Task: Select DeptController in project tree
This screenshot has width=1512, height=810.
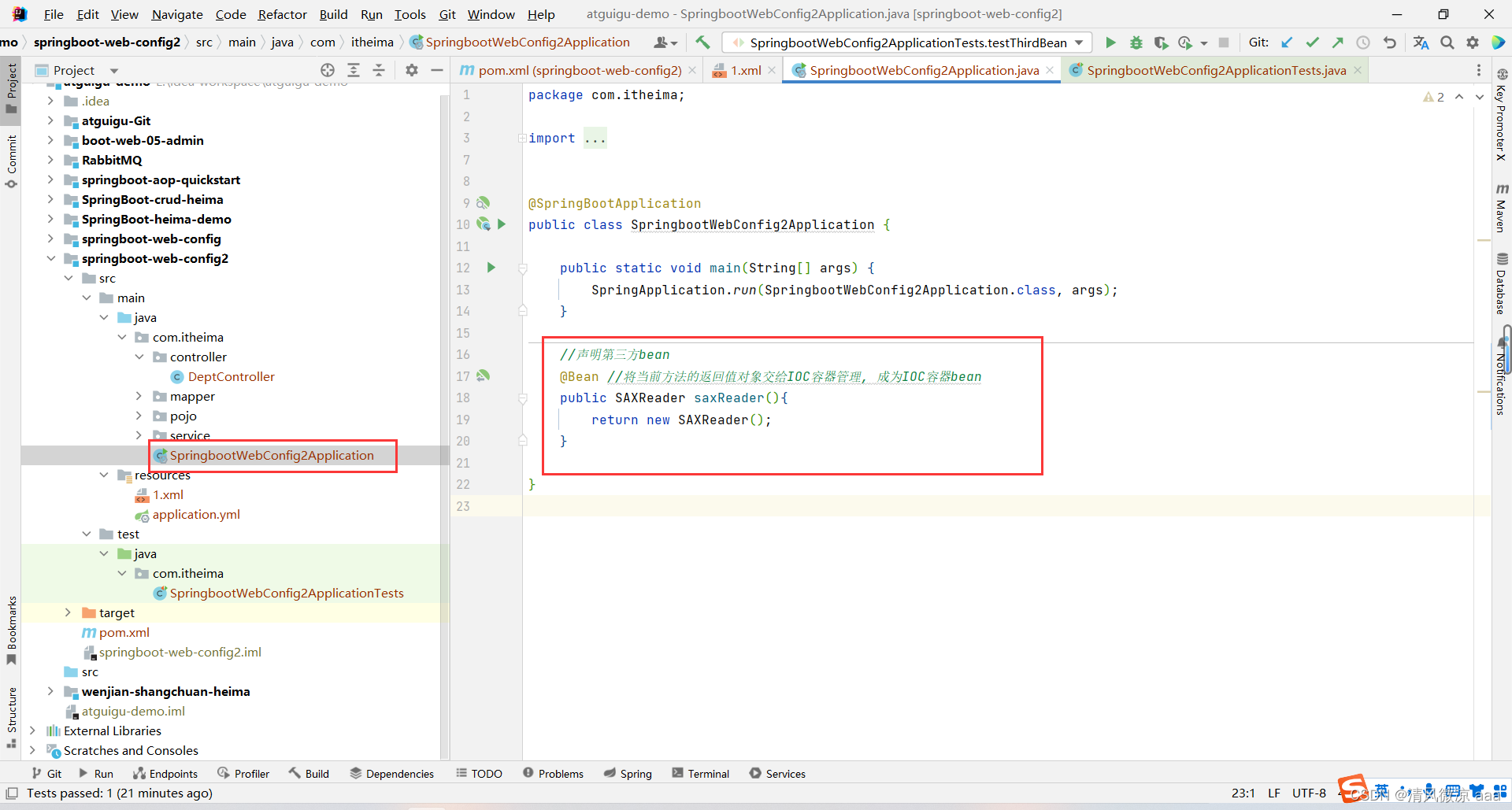Action: click(231, 376)
